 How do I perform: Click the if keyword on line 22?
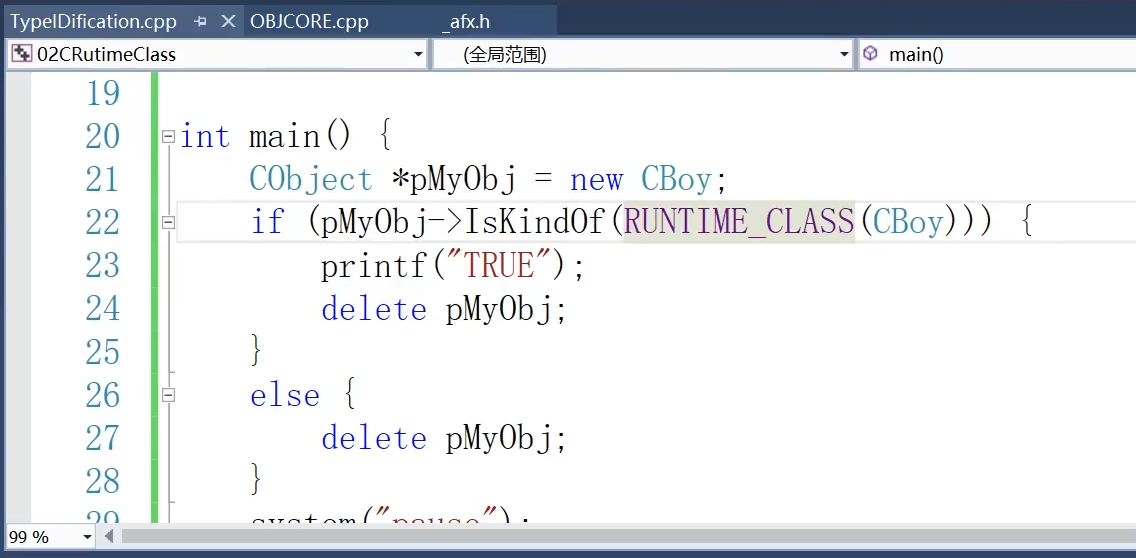[x=267, y=222]
